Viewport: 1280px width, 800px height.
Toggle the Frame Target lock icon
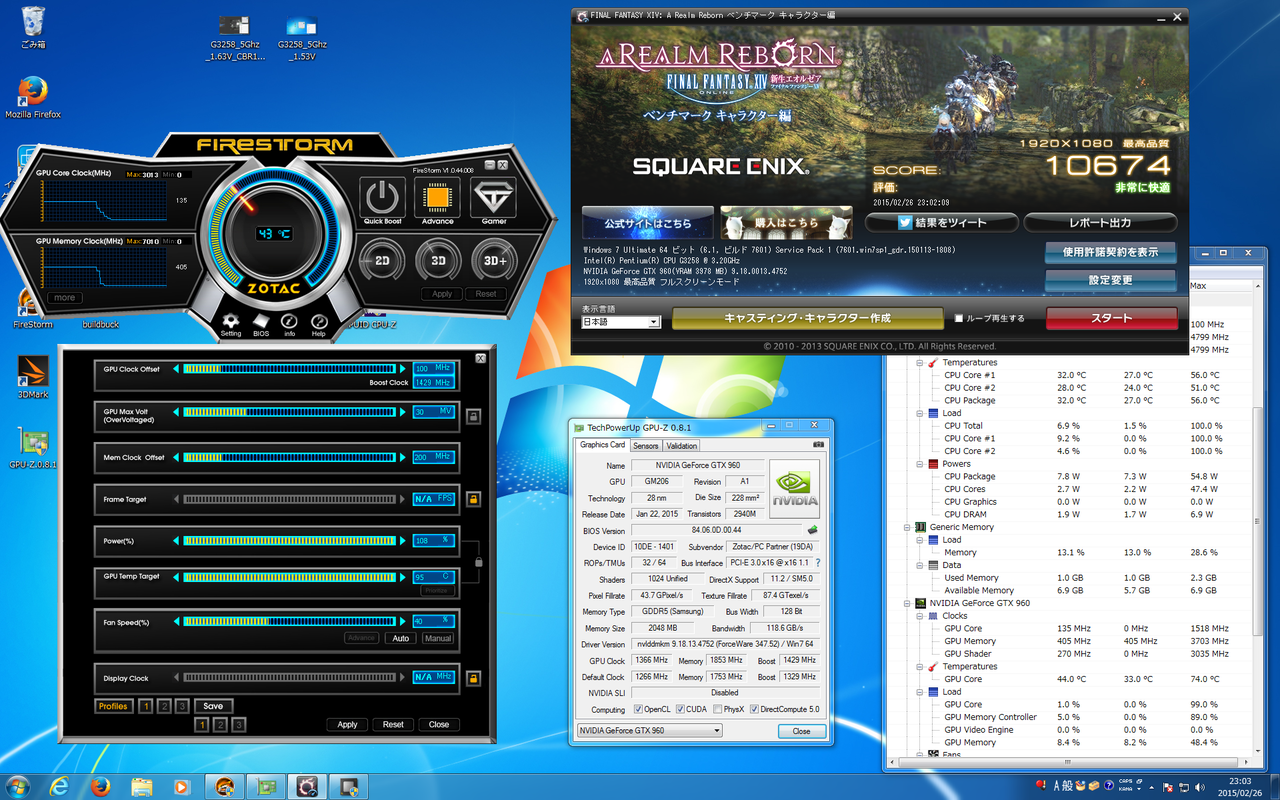click(x=473, y=499)
